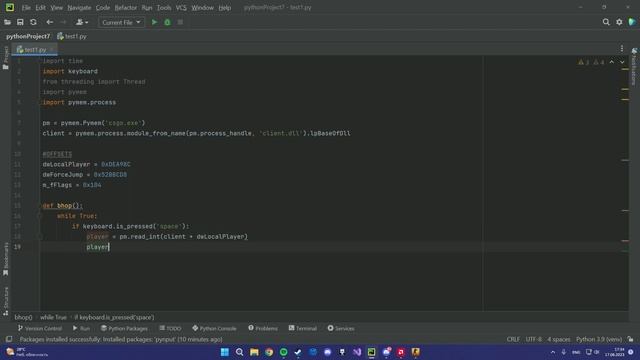Open the Edit menu
This screenshot has width=640, height=360.
40,7
